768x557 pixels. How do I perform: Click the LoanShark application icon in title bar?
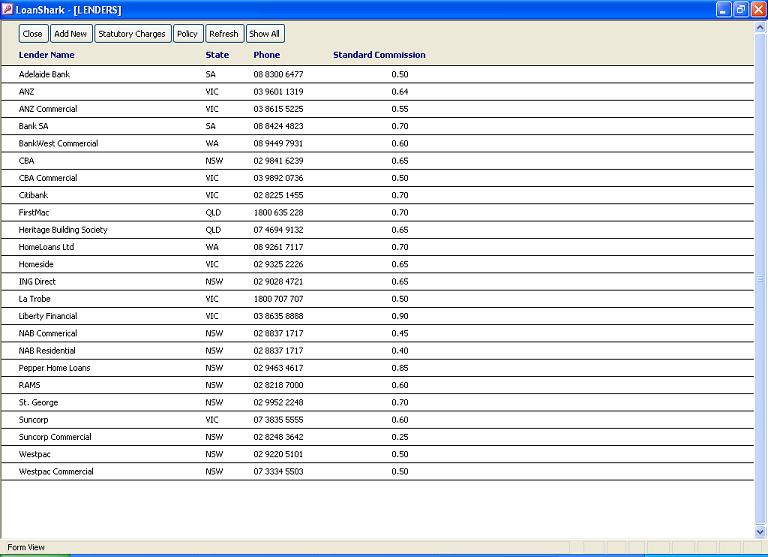coord(7,9)
